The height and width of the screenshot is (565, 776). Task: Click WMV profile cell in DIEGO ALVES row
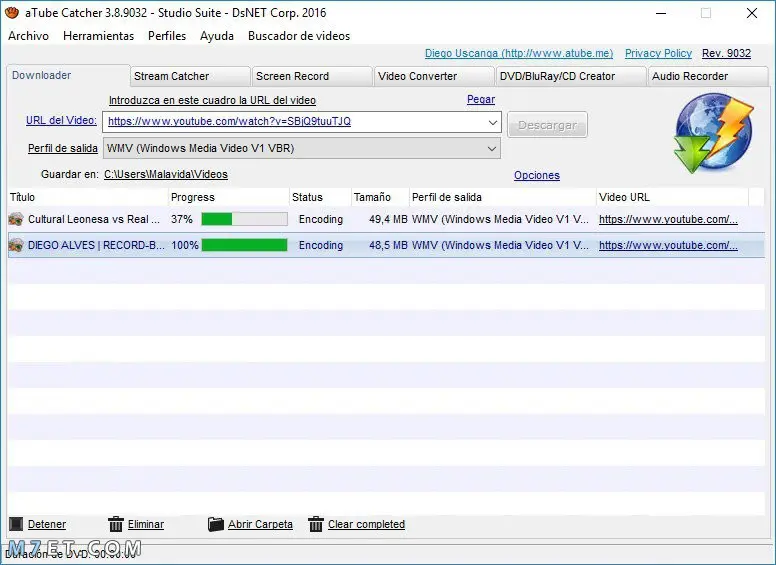tap(500, 245)
